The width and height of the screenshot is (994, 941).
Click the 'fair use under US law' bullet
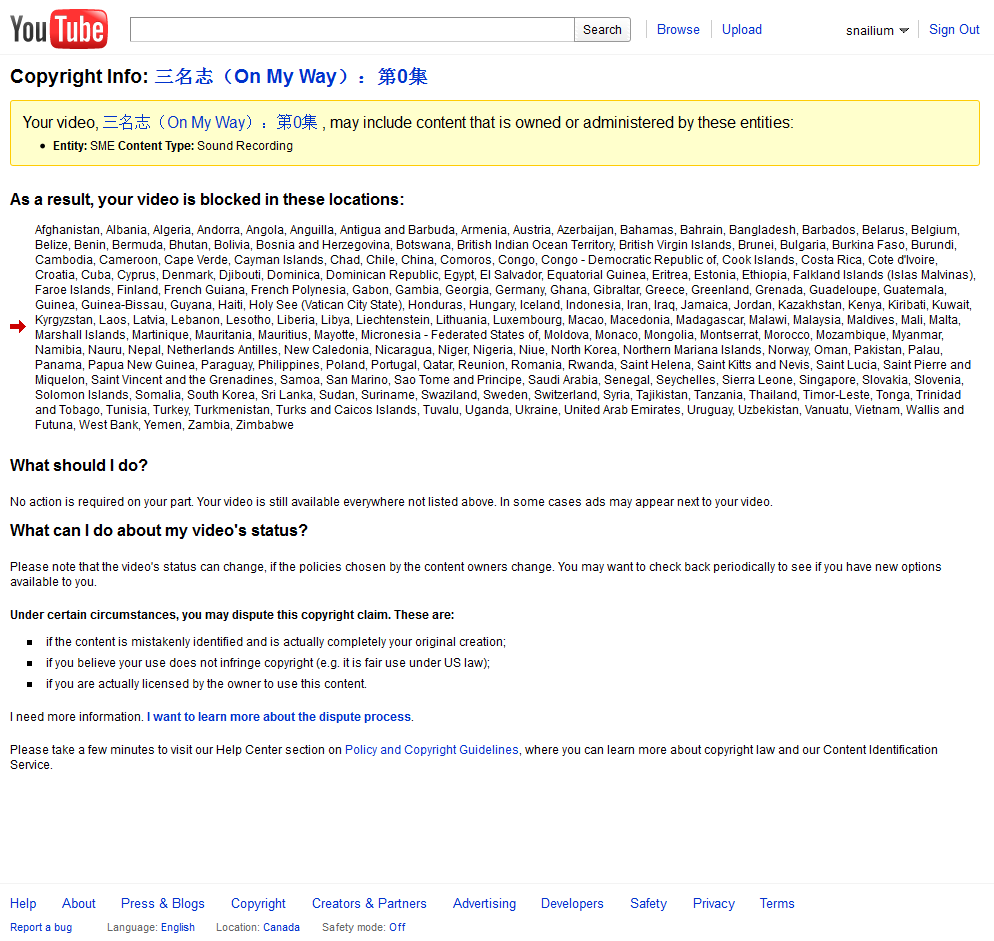tap(268, 663)
